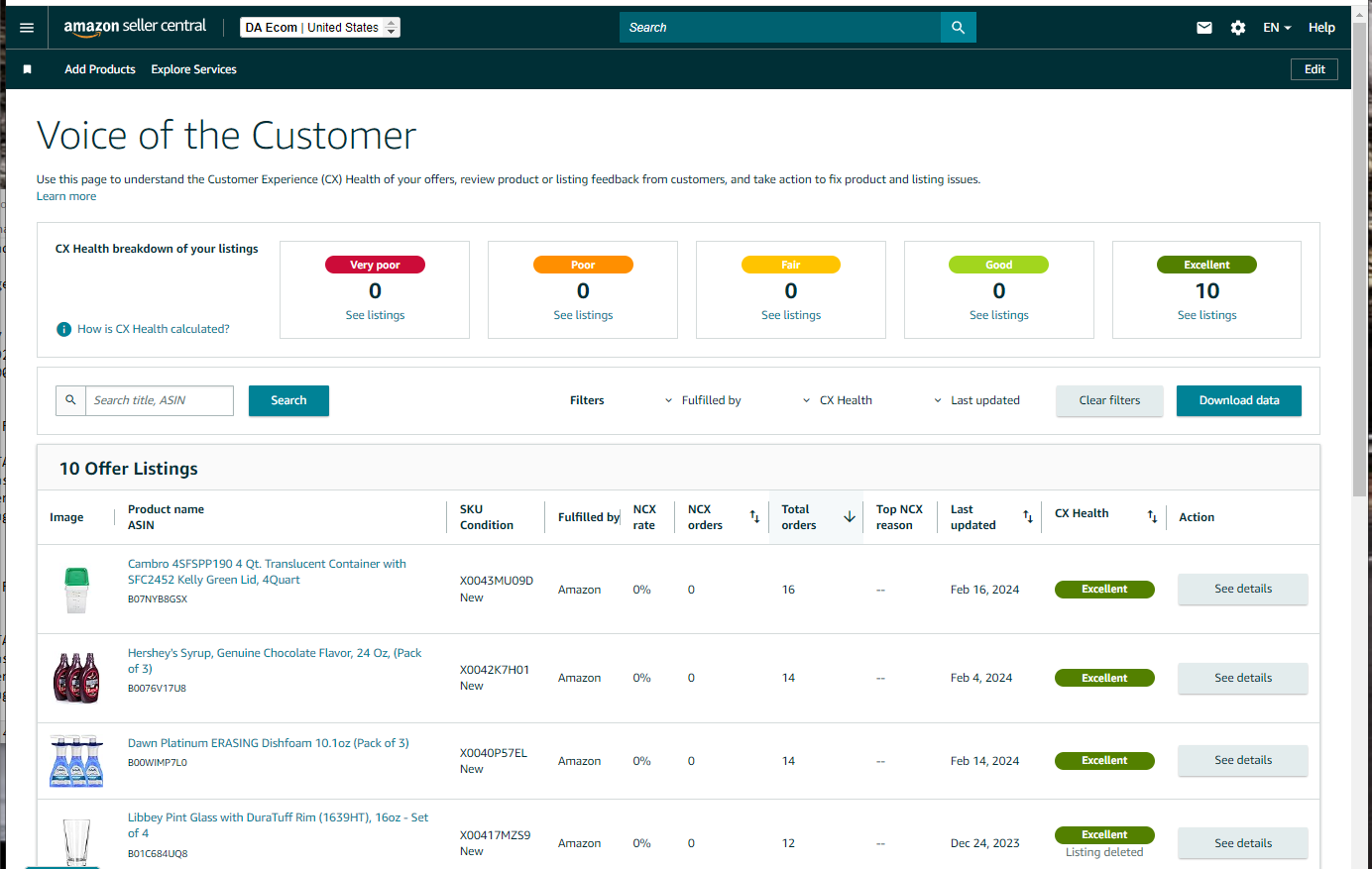Open the settings gear icon
Screen dimensions: 1372x869
1238,28
